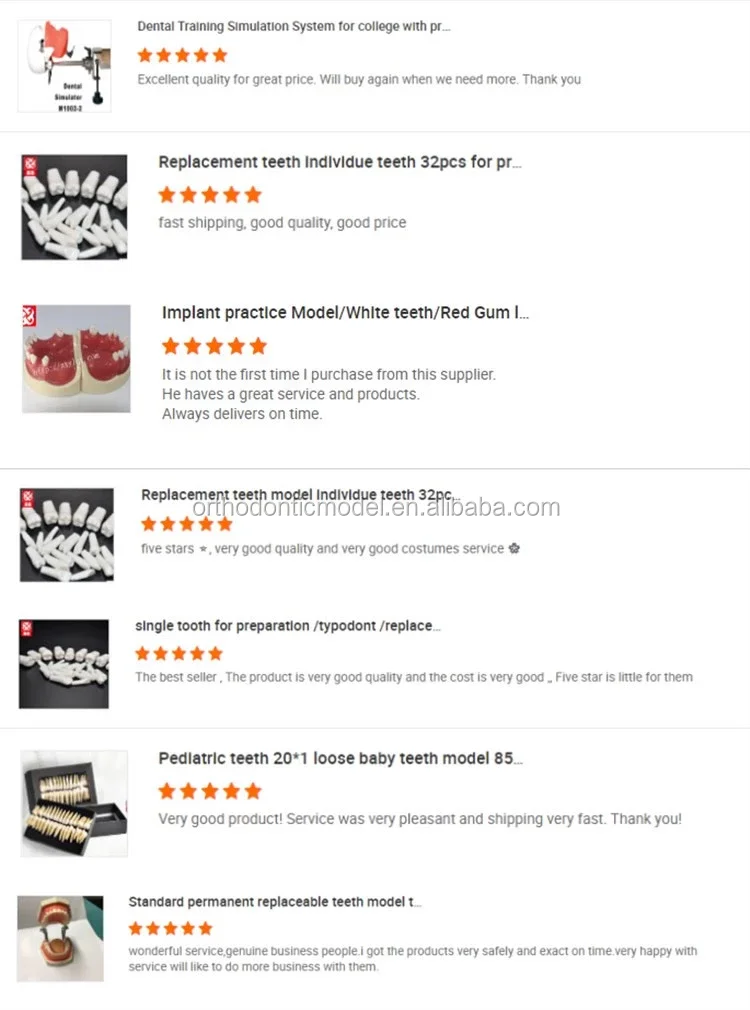Open the Dental Training Simulation System thumbnail
Screen dimensions: 750x1010
point(64,66)
